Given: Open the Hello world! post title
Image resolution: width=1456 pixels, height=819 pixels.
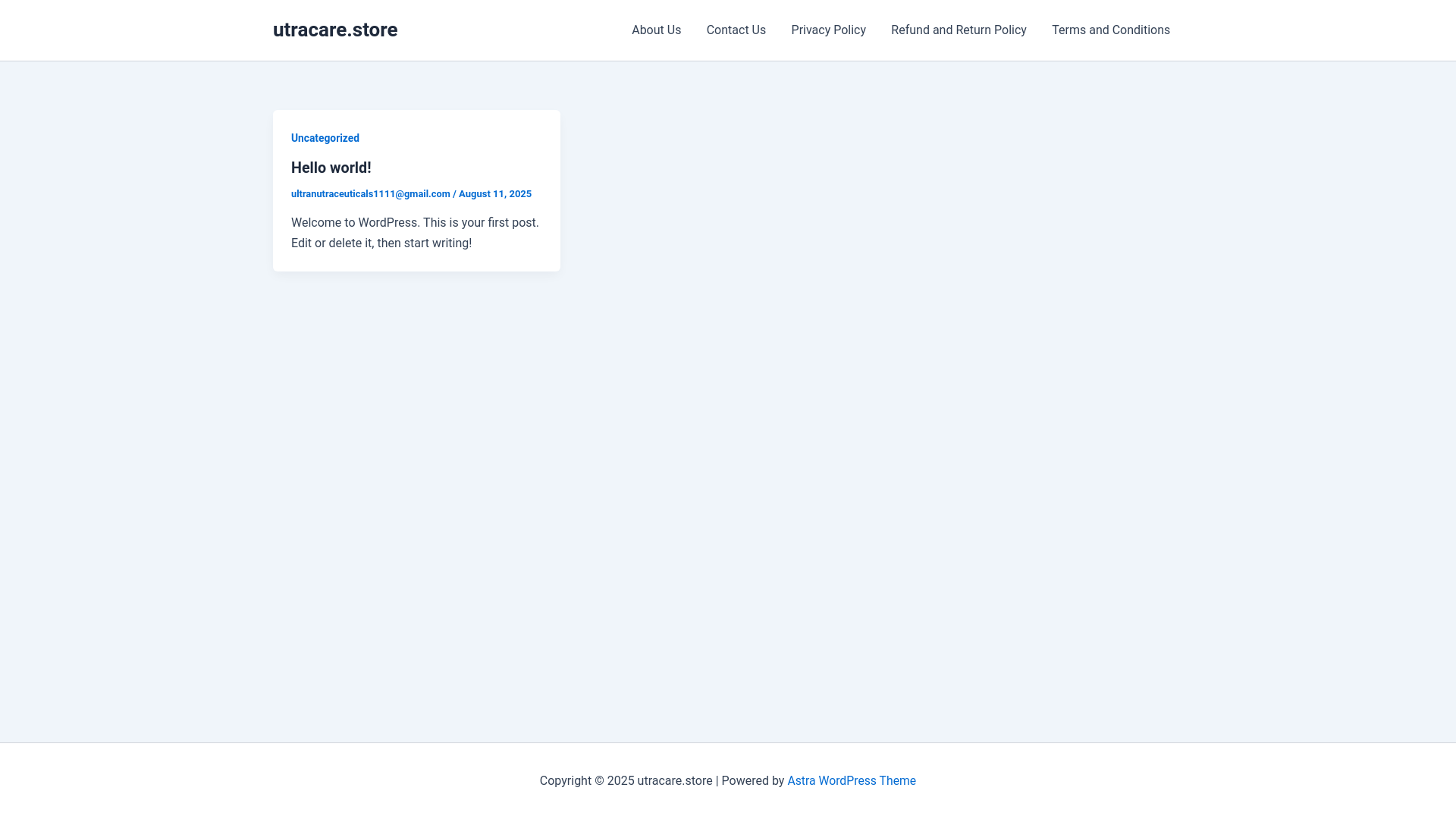Looking at the screenshot, I should pyautogui.click(x=331, y=168).
